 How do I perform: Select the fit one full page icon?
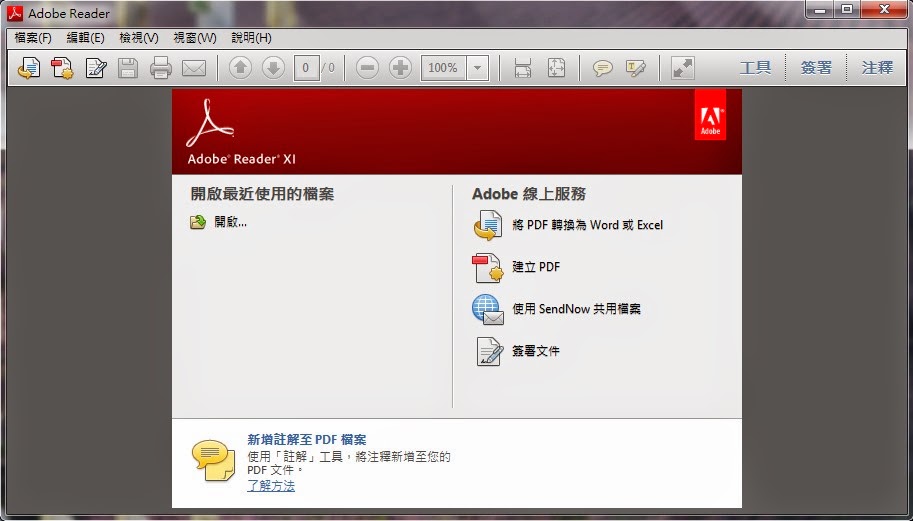click(556, 68)
